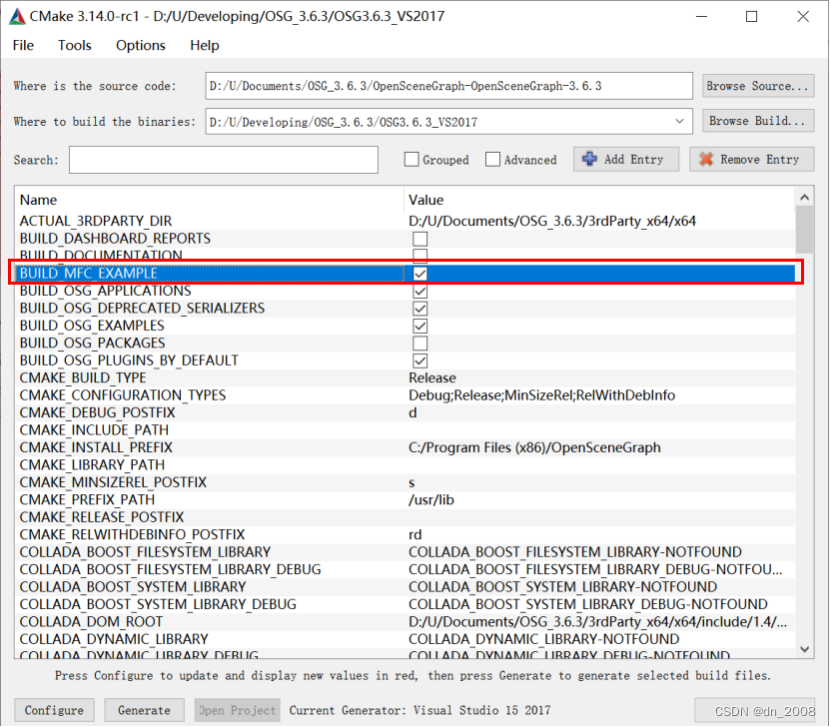Viewport: 831px width, 727px height.
Task: Select CMAKE_CONFIGURATION_TYPES entry
Action: [123, 395]
